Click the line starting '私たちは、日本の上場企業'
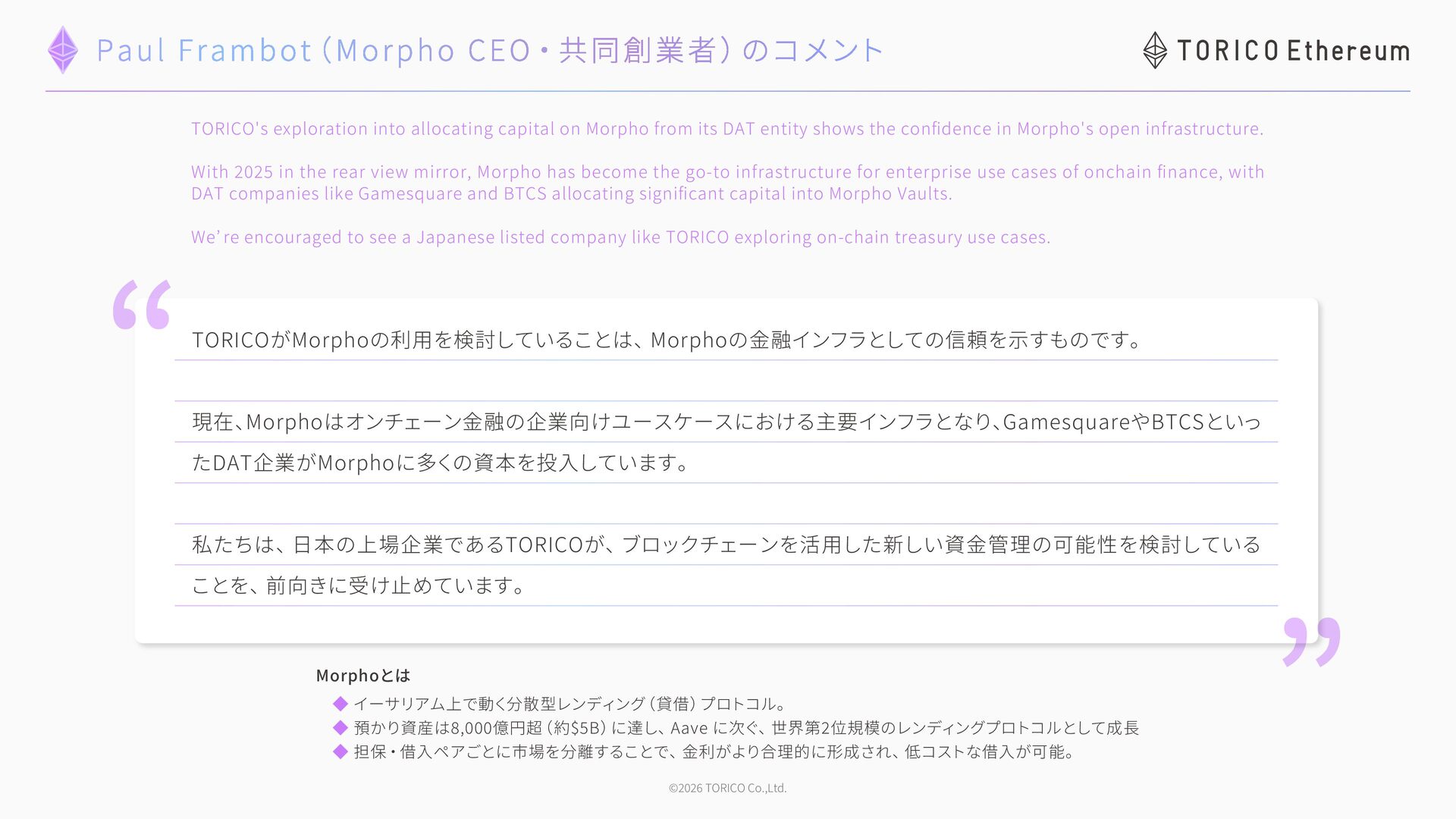The image size is (1456, 819). point(726,544)
